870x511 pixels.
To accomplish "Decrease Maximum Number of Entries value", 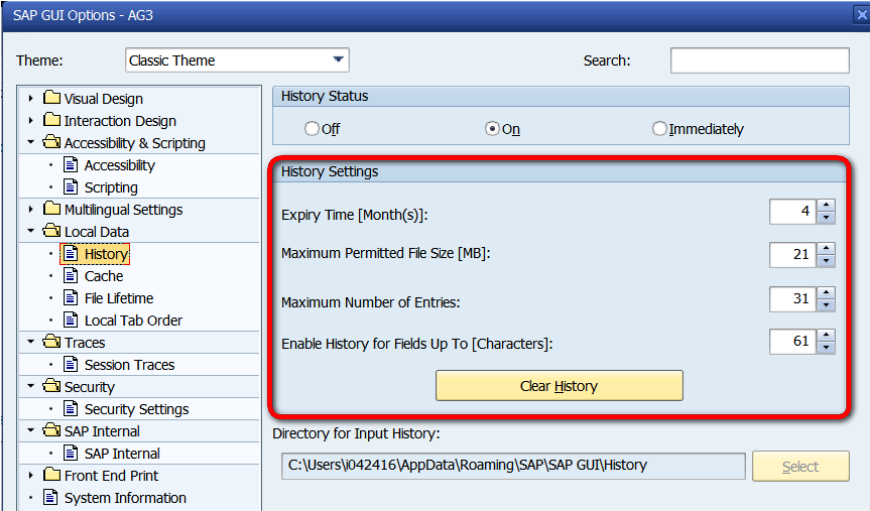I will coord(826,305).
